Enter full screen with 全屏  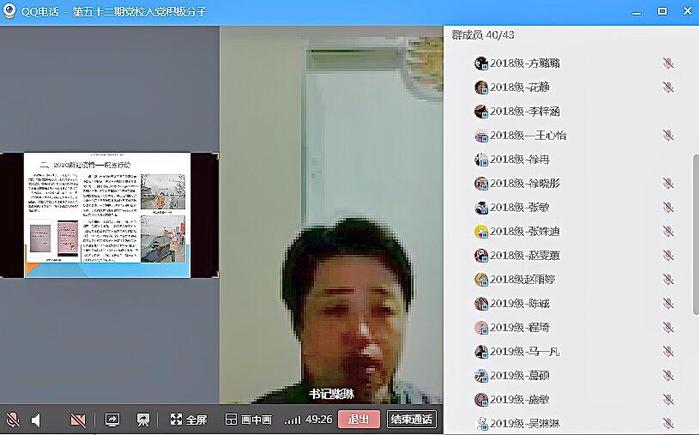(188, 420)
